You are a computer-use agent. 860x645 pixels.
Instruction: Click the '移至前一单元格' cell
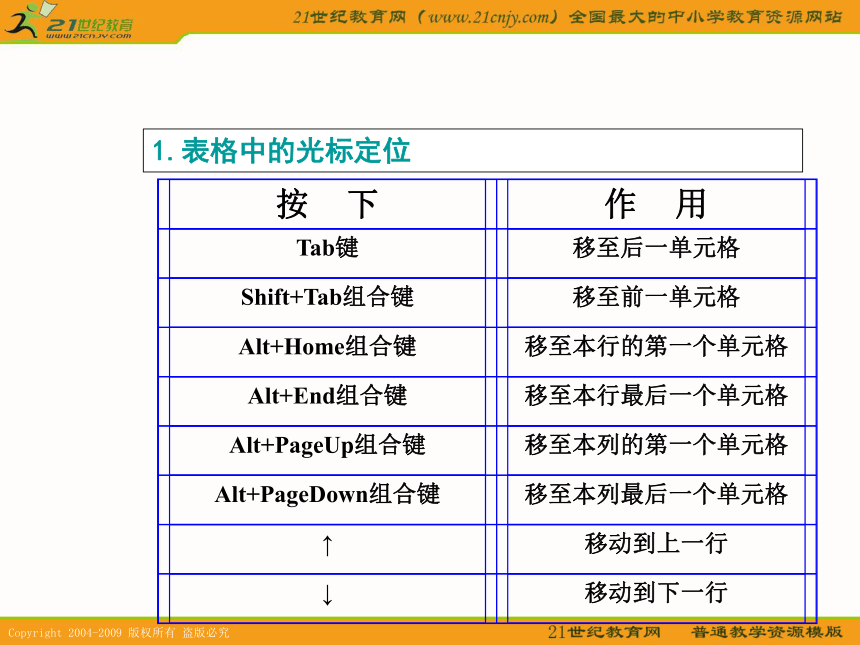(x=656, y=302)
